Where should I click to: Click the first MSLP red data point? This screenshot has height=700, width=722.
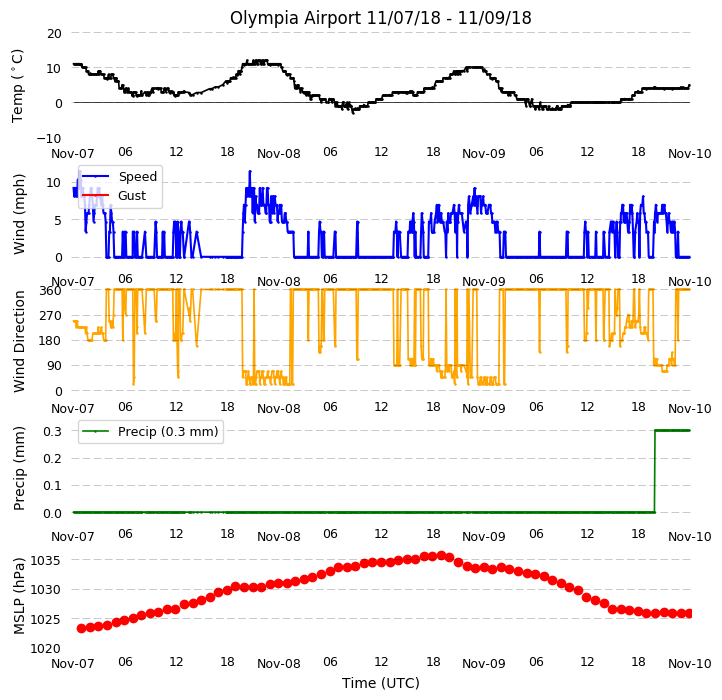click(x=82, y=628)
